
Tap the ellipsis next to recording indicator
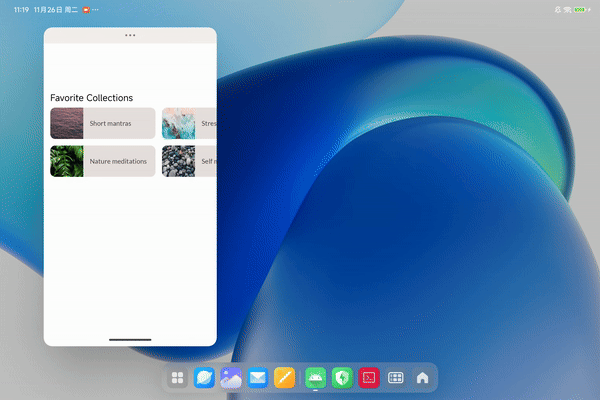(95, 10)
